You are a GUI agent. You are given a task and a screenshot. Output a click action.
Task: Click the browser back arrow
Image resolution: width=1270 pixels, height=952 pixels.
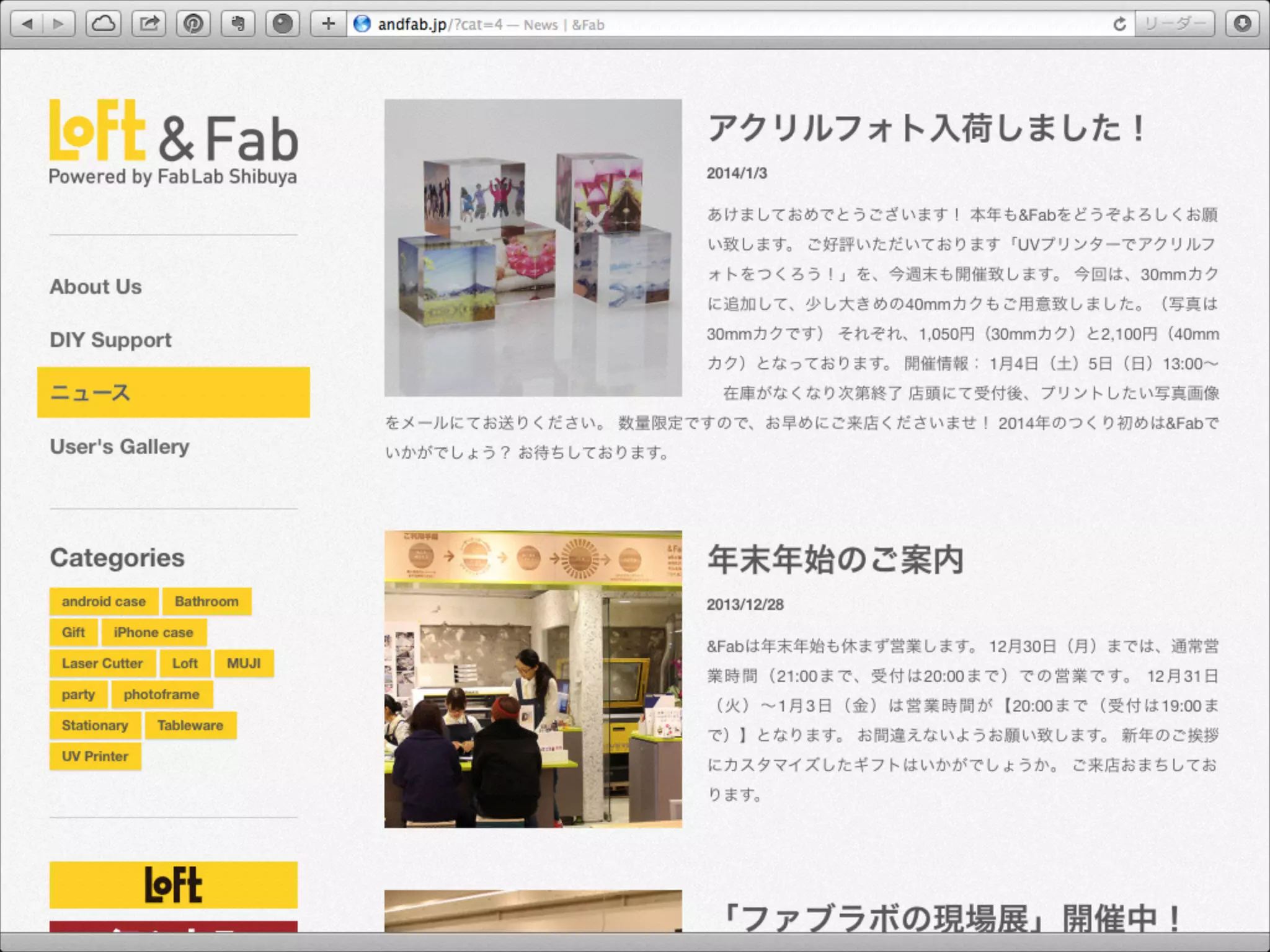click(x=27, y=24)
